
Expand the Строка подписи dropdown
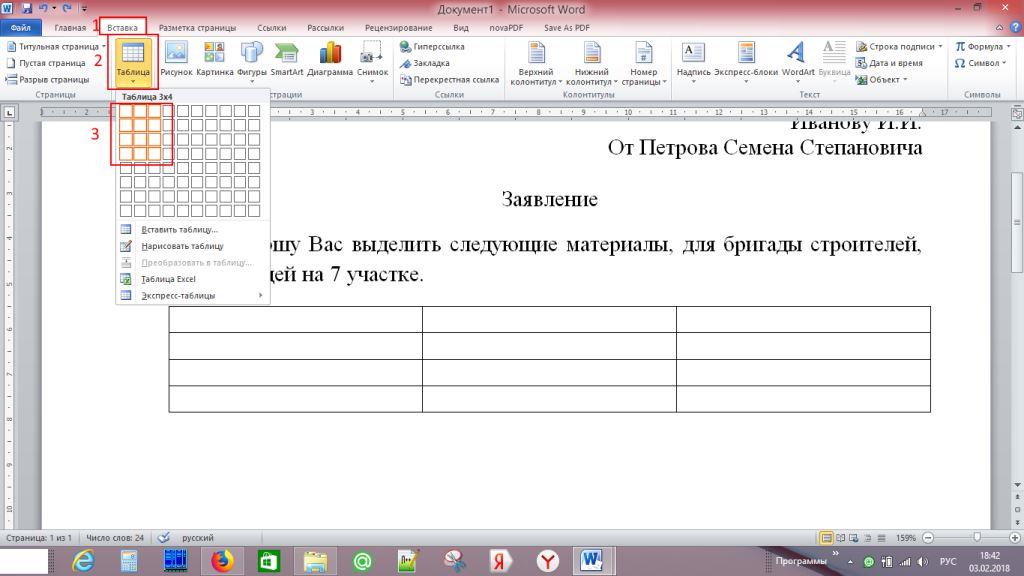pos(940,46)
